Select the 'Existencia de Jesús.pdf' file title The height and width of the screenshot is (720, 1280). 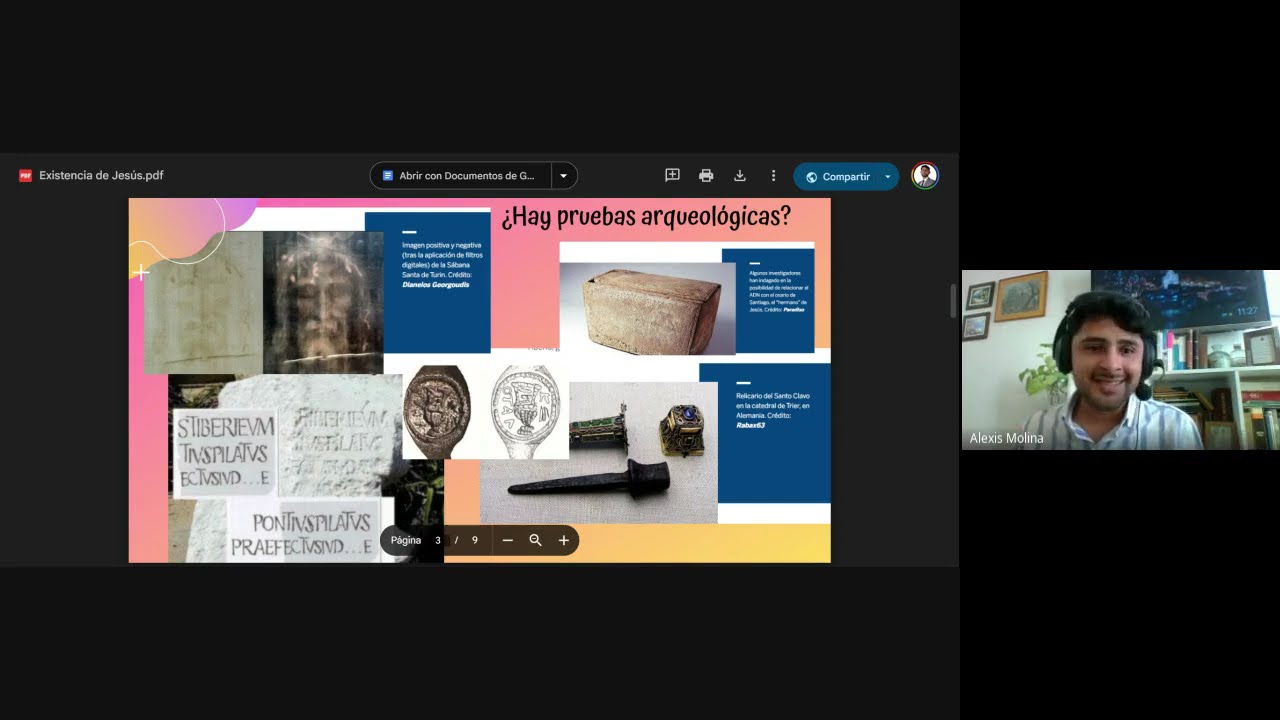point(101,176)
